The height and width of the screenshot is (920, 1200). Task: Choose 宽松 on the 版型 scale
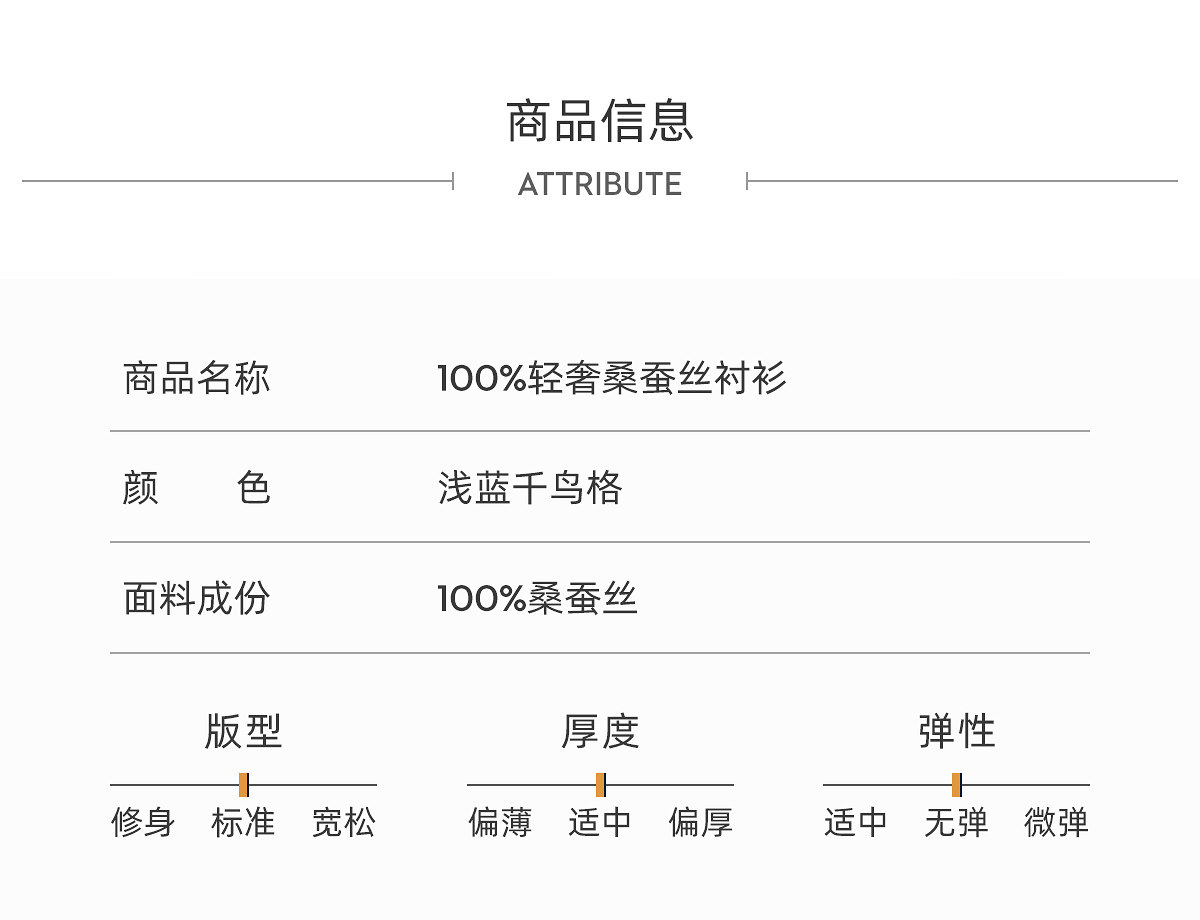[344, 823]
